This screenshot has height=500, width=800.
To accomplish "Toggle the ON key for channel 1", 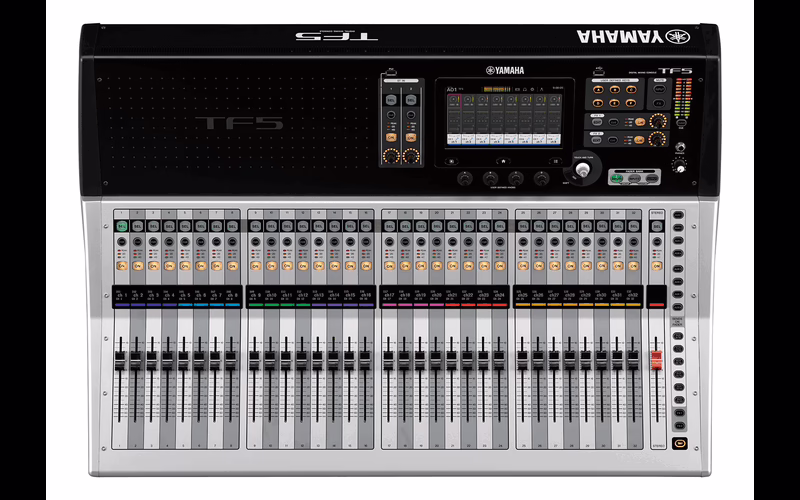I will (x=121, y=266).
